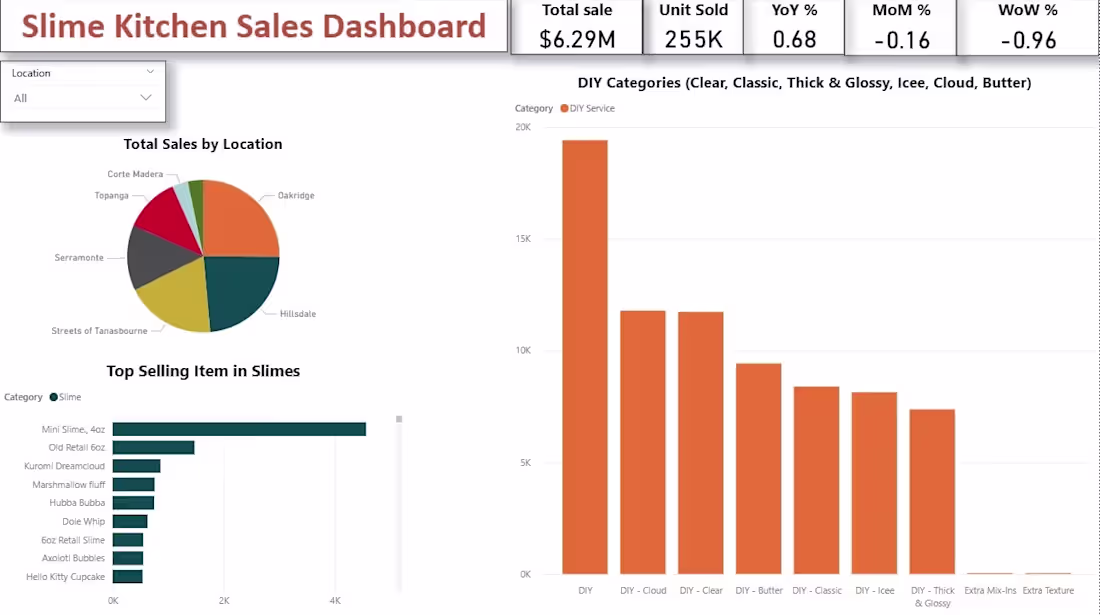Screen dimensions: 1100x615
Task: Click the Total sale $6.29M card
Action: 577,27
